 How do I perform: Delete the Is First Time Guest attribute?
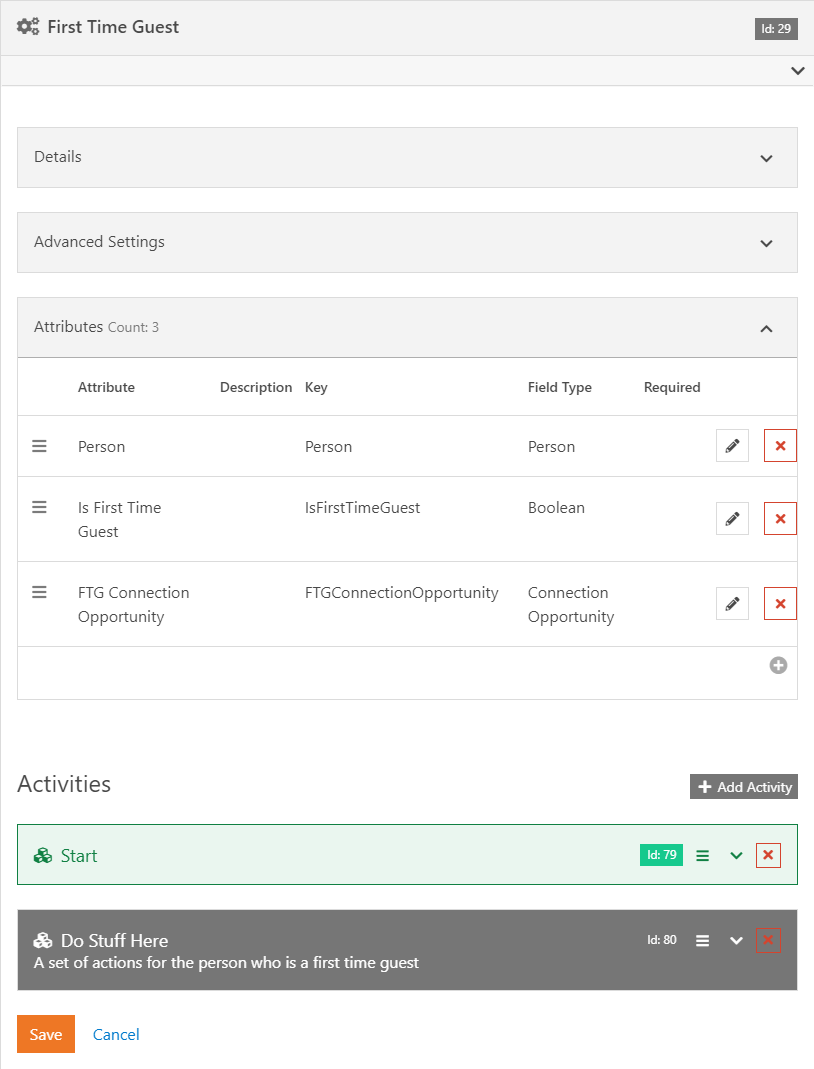click(781, 519)
